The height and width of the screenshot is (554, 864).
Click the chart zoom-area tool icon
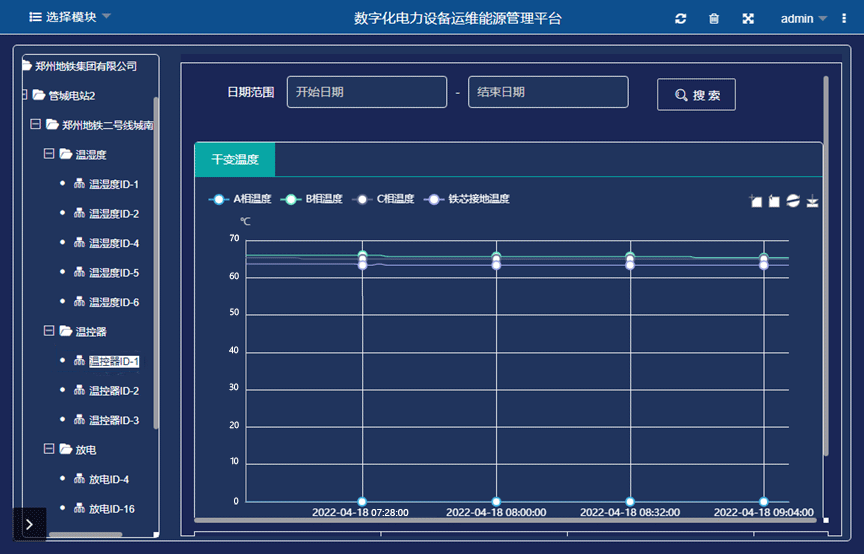pos(755,201)
